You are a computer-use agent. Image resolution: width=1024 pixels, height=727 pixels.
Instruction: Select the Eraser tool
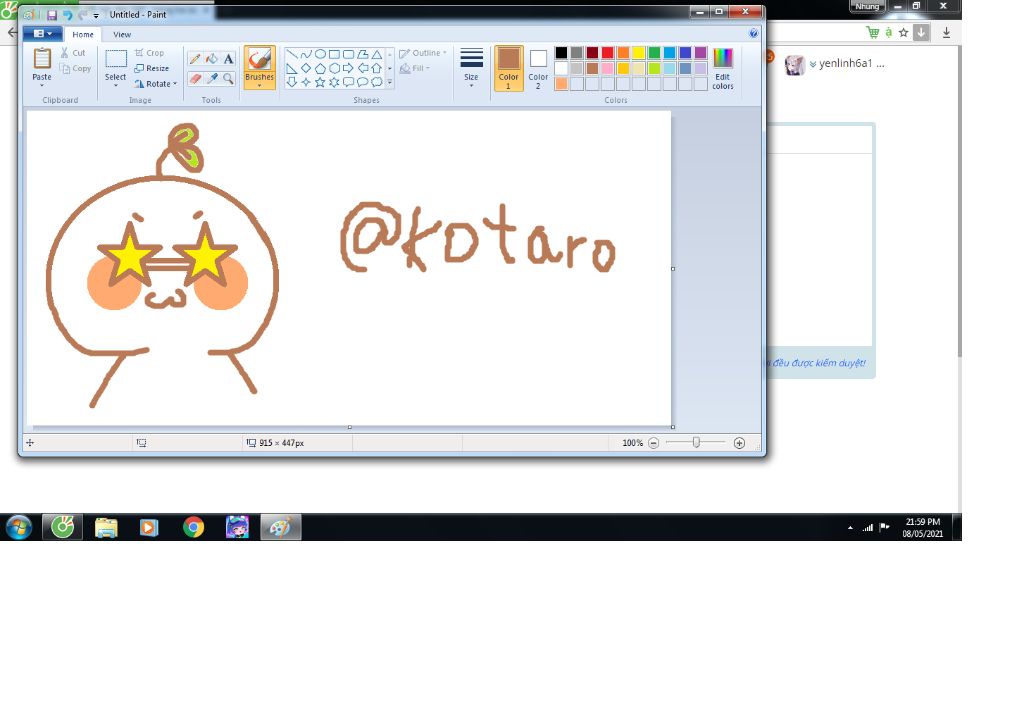[195, 78]
